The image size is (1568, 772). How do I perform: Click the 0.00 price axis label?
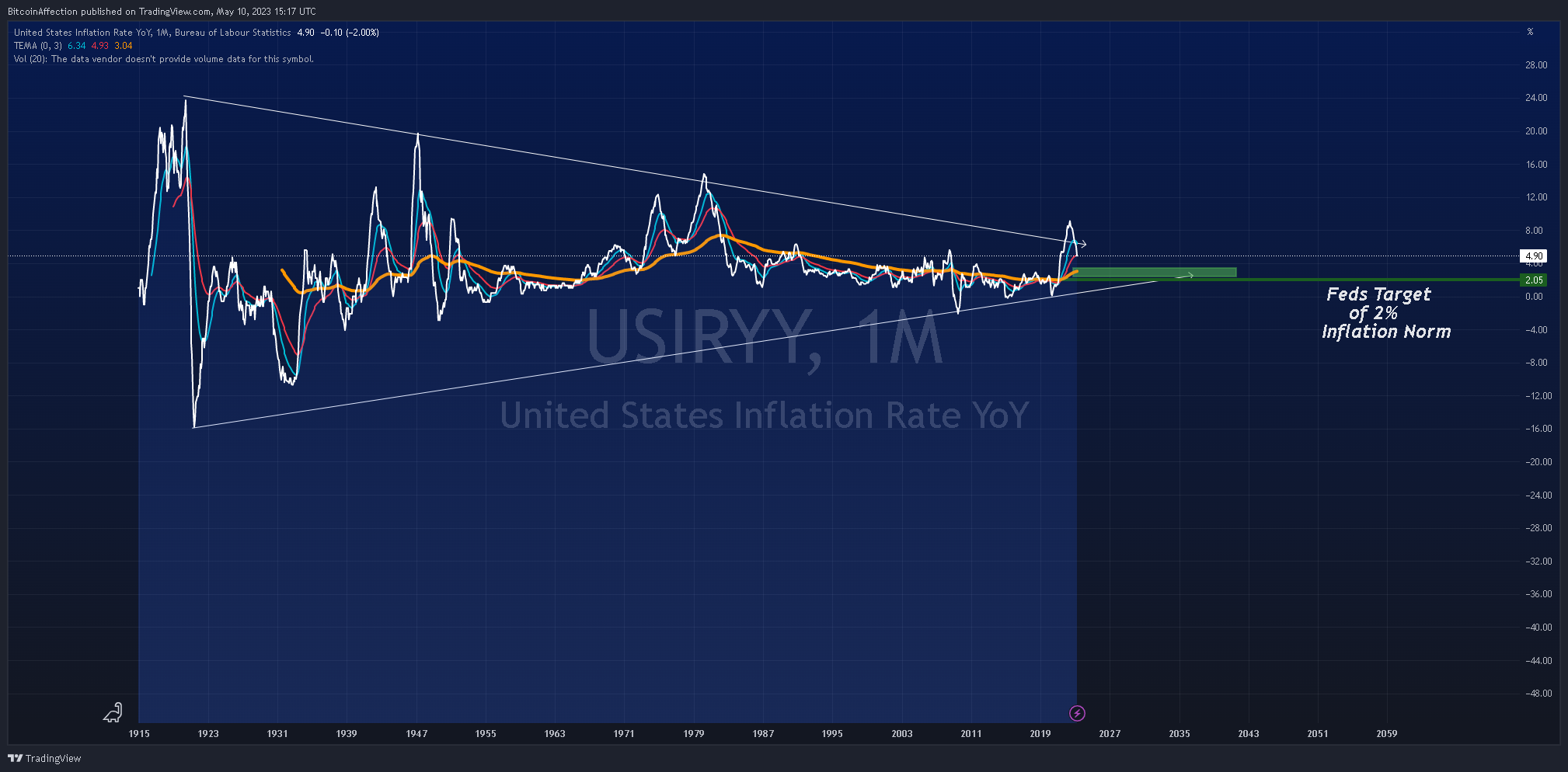1534,297
